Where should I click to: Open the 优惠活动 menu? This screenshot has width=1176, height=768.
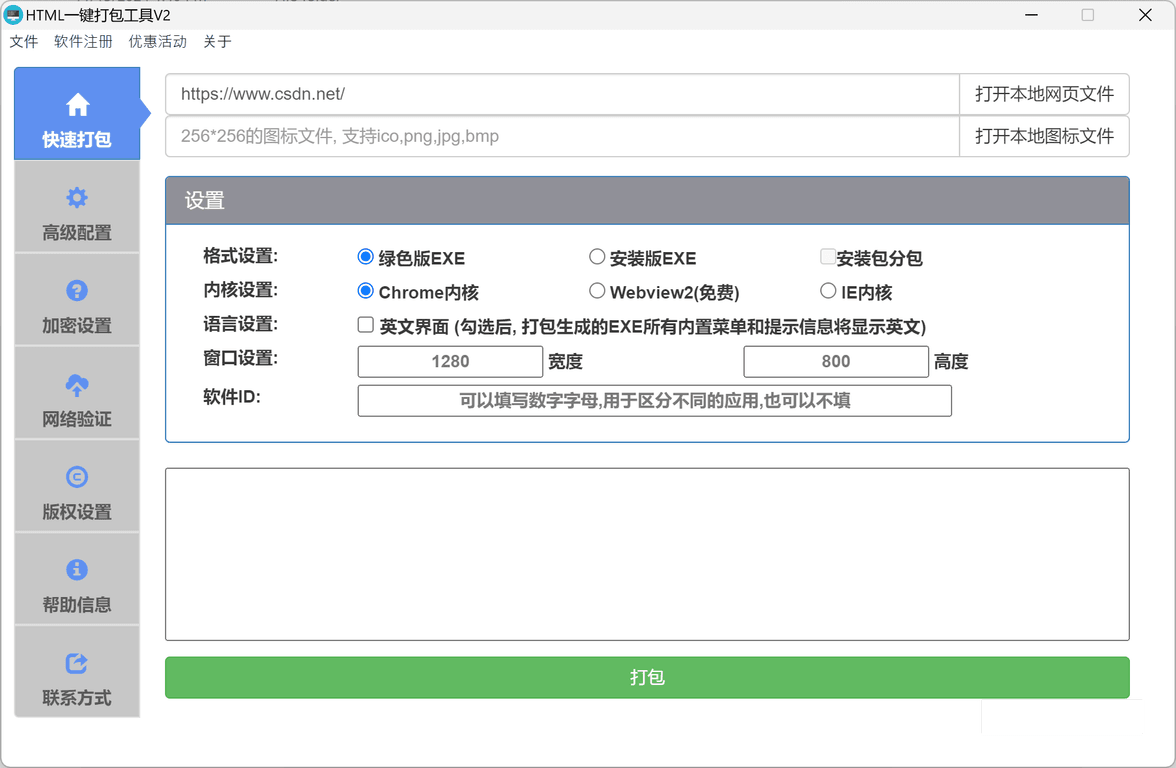coord(157,41)
